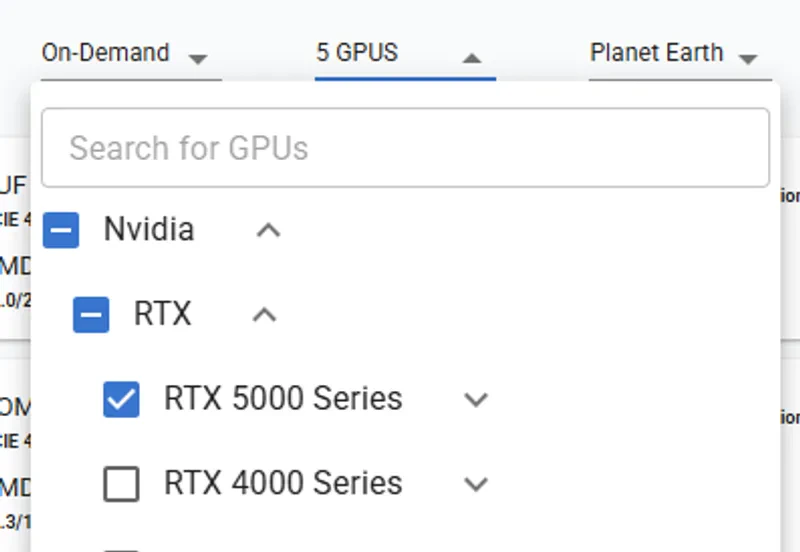The image size is (800, 552).
Task: Click the RTX 4000 Series label
Action: pos(283,483)
